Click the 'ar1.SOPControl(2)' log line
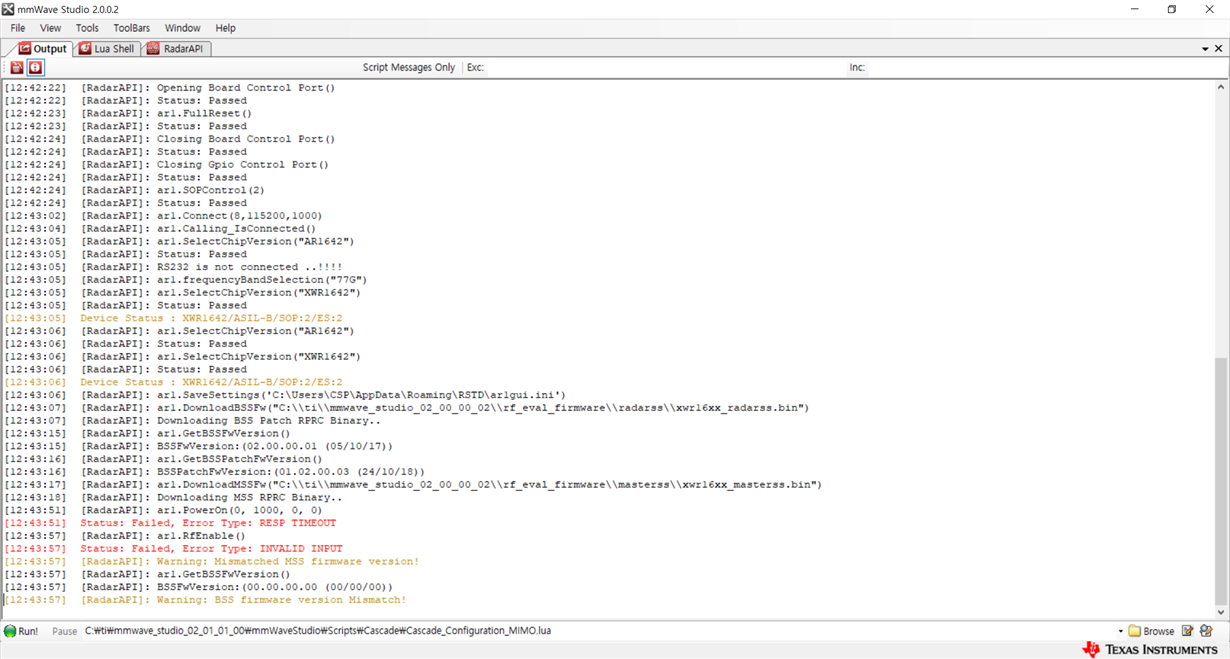The width and height of the screenshot is (1230, 659). [x=134, y=190]
